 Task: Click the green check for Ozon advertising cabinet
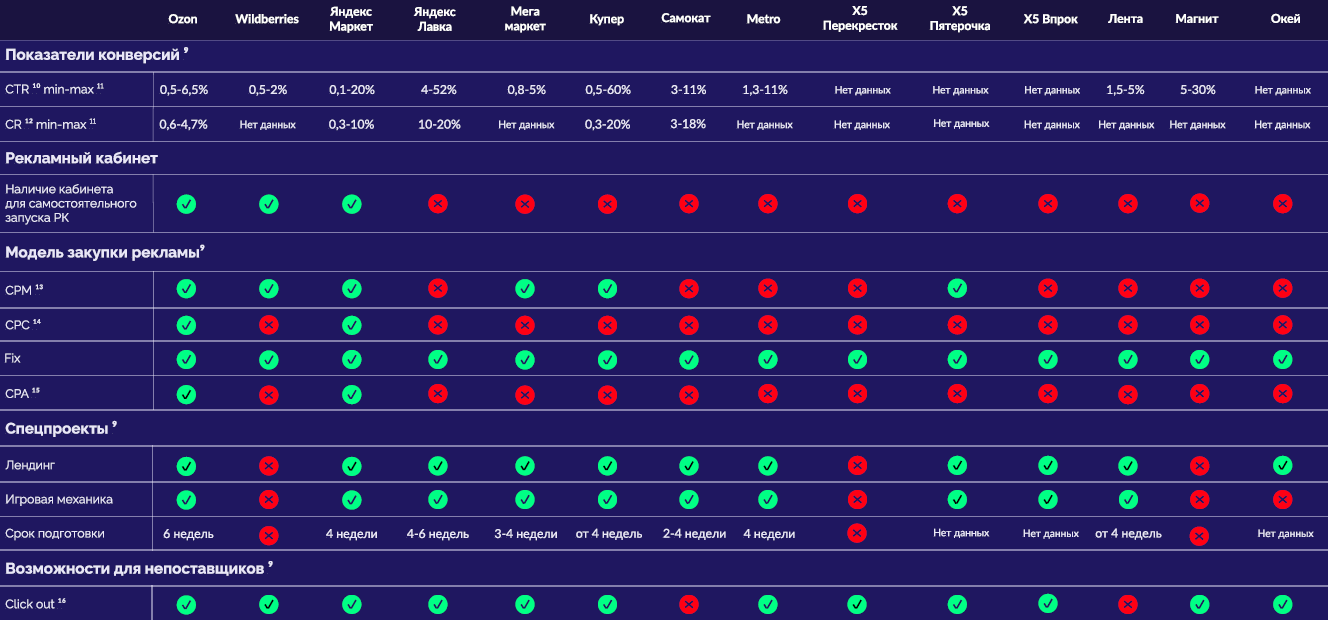(186, 204)
